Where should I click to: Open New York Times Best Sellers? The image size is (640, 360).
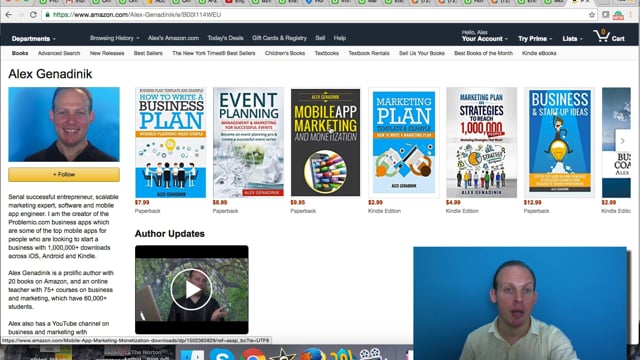point(213,53)
